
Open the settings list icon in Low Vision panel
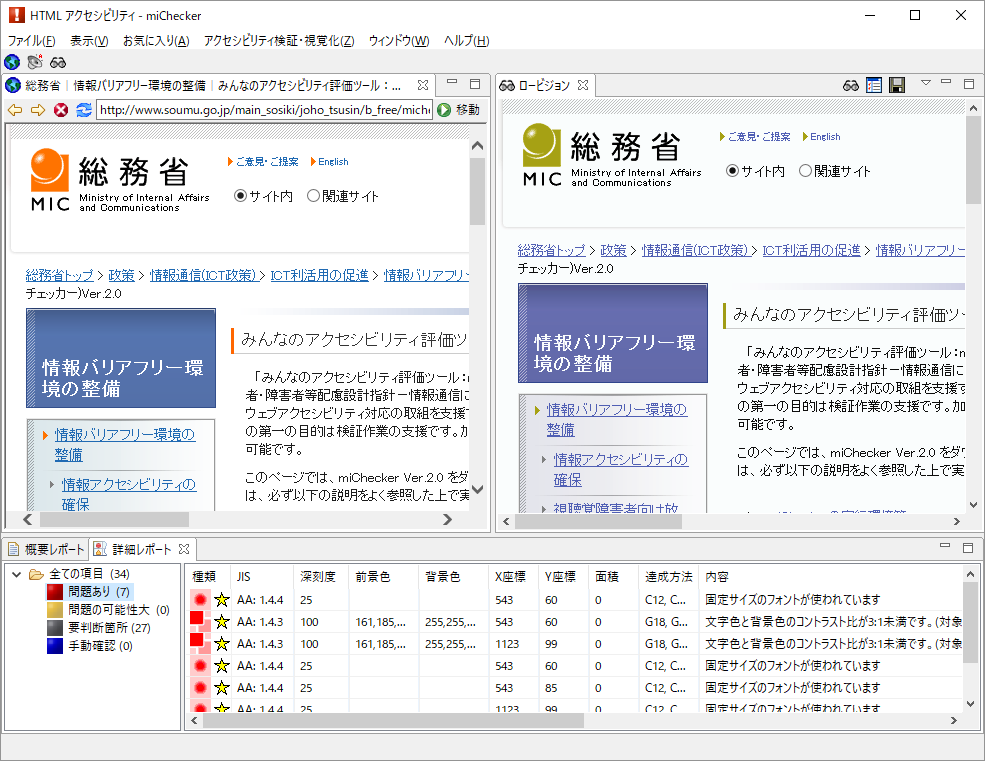pos(874,85)
